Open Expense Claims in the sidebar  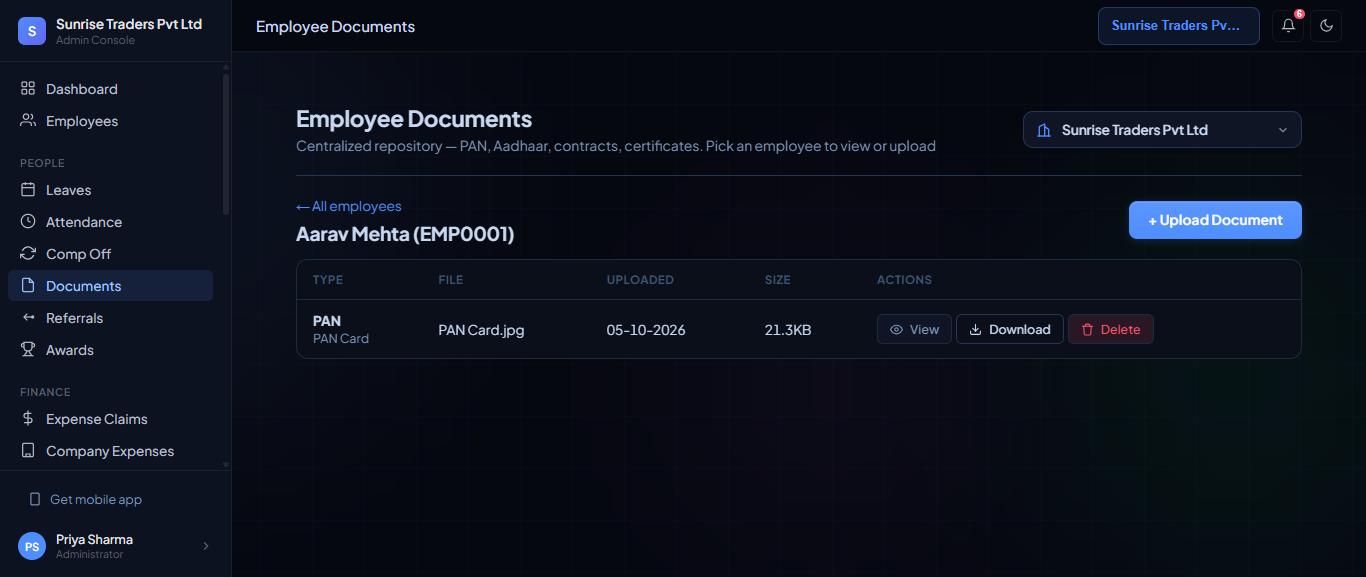[x=110, y=419]
